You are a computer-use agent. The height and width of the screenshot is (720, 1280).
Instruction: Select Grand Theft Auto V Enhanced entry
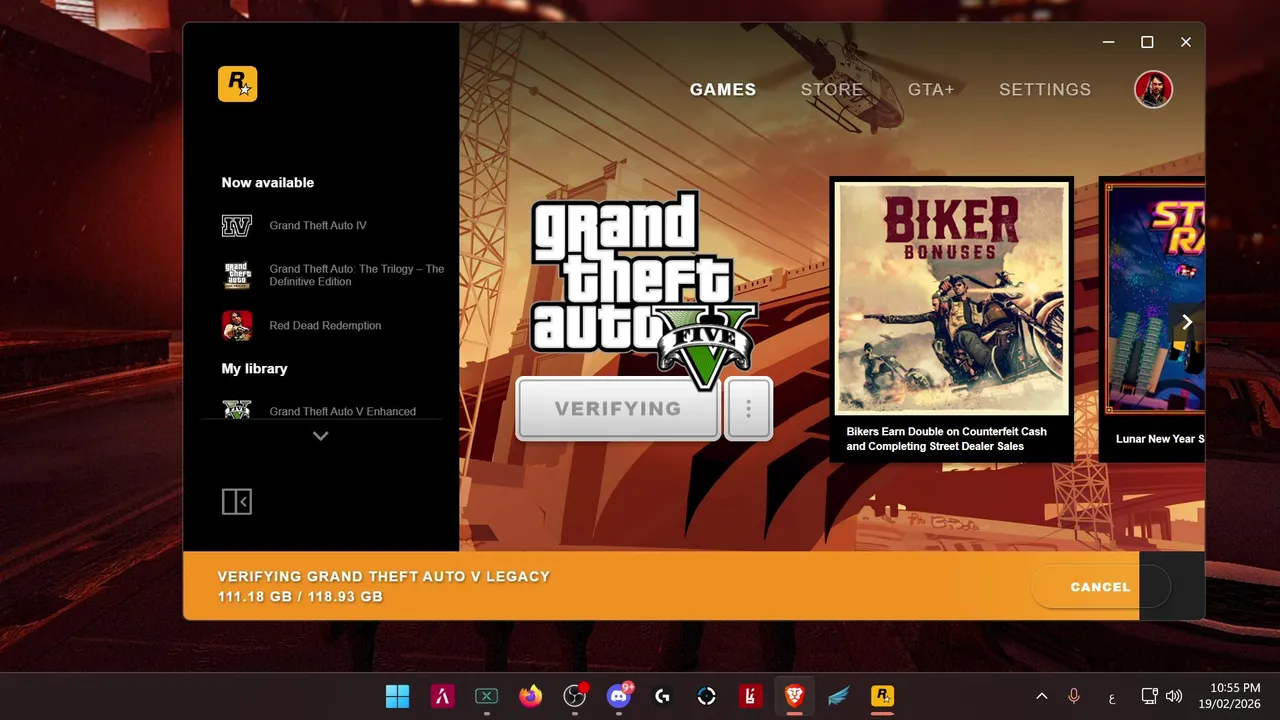[x=342, y=411]
